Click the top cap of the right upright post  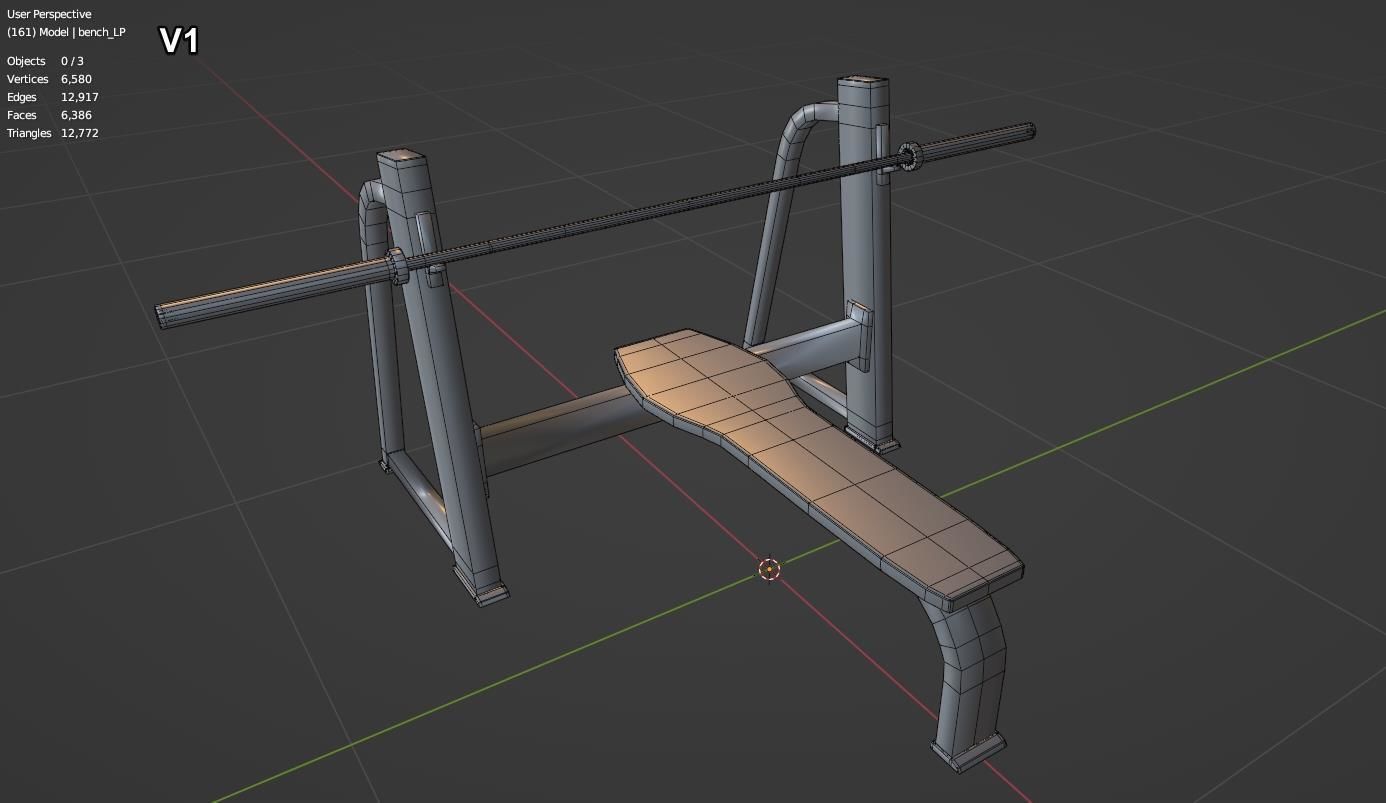pyautogui.click(x=865, y=81)
